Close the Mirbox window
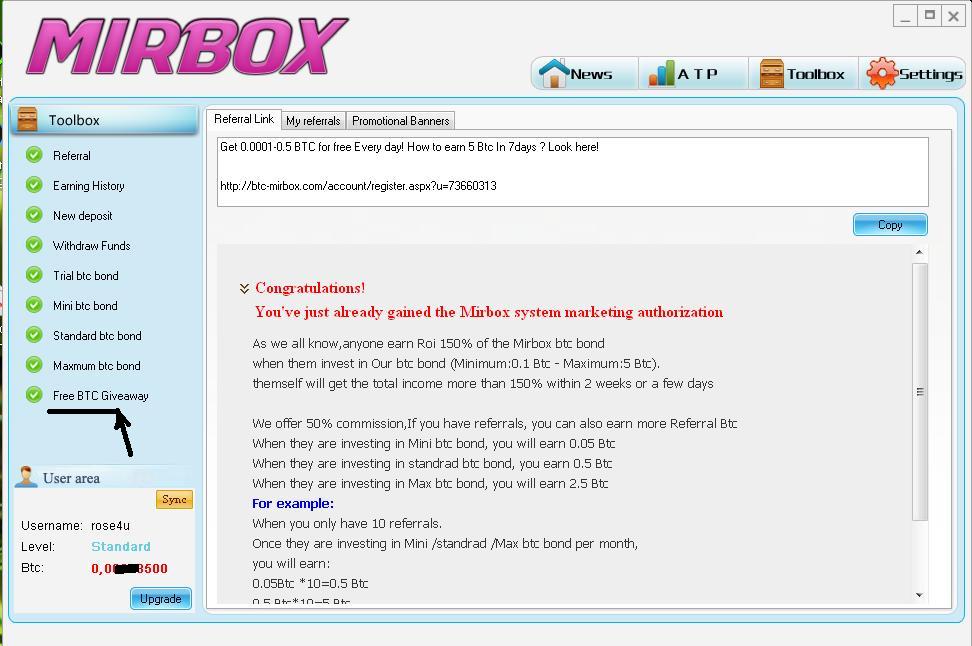 coord(953,16)
